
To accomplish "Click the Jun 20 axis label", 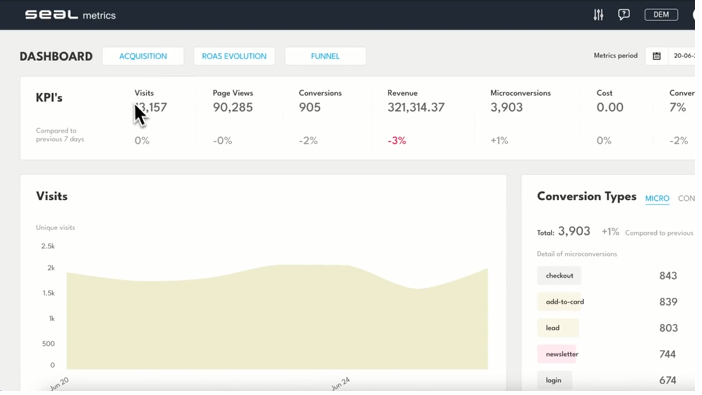I will tap(59, 384).
